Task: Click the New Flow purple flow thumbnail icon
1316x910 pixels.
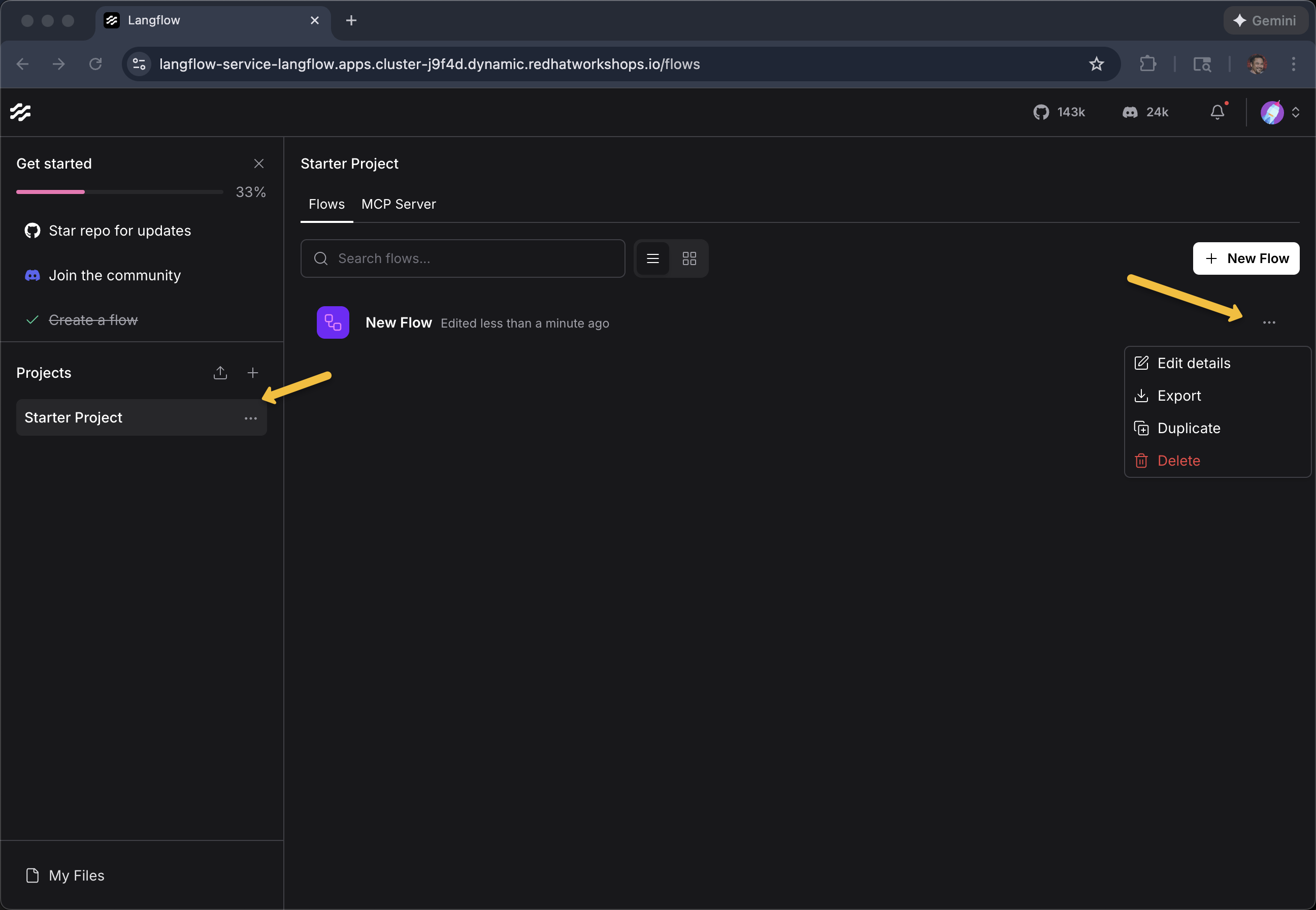Action: pos(333,322)
